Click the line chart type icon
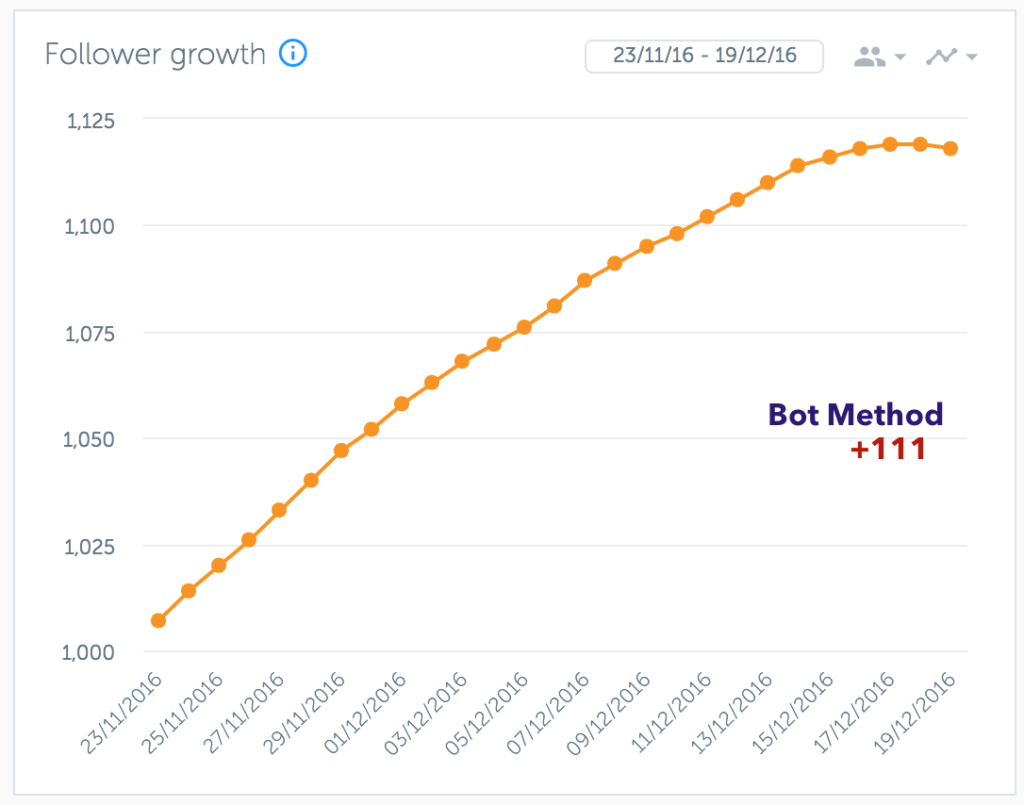The width and height of the screenshot is (1024, 805). tap(941, 56)
